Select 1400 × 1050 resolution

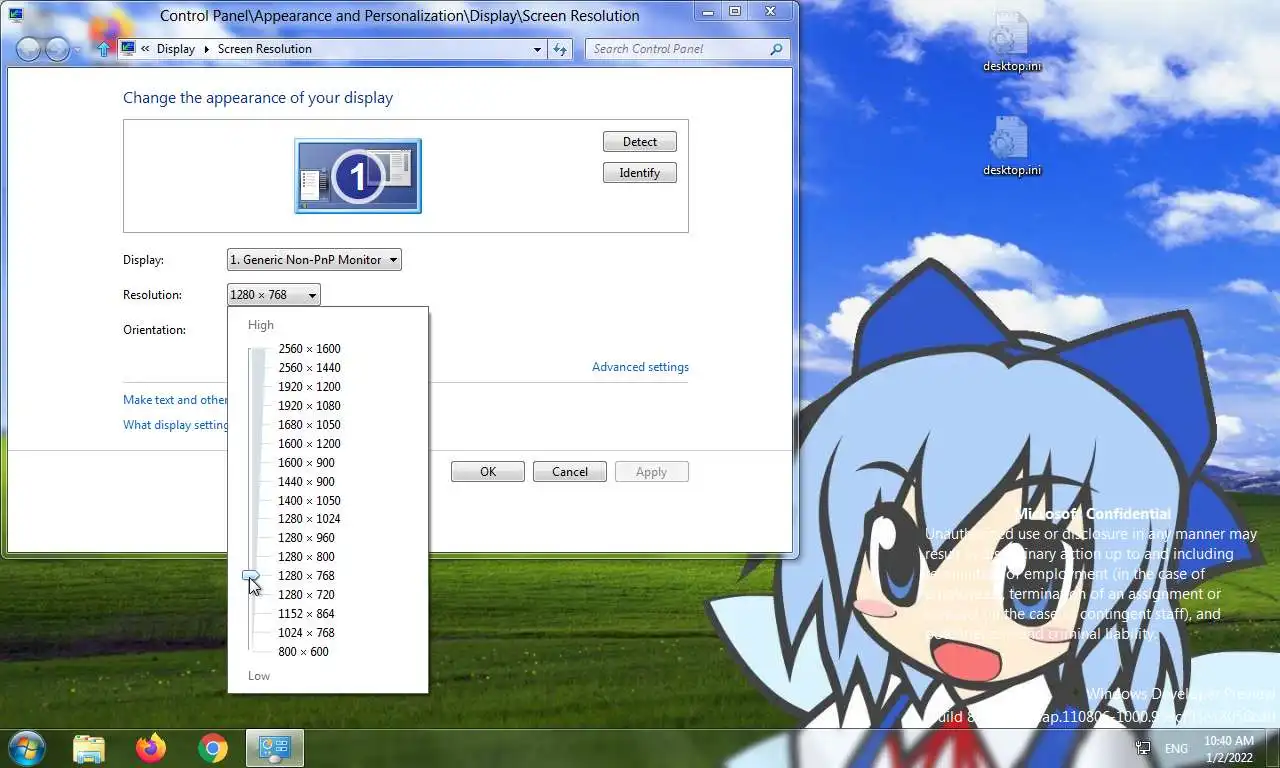309,501
